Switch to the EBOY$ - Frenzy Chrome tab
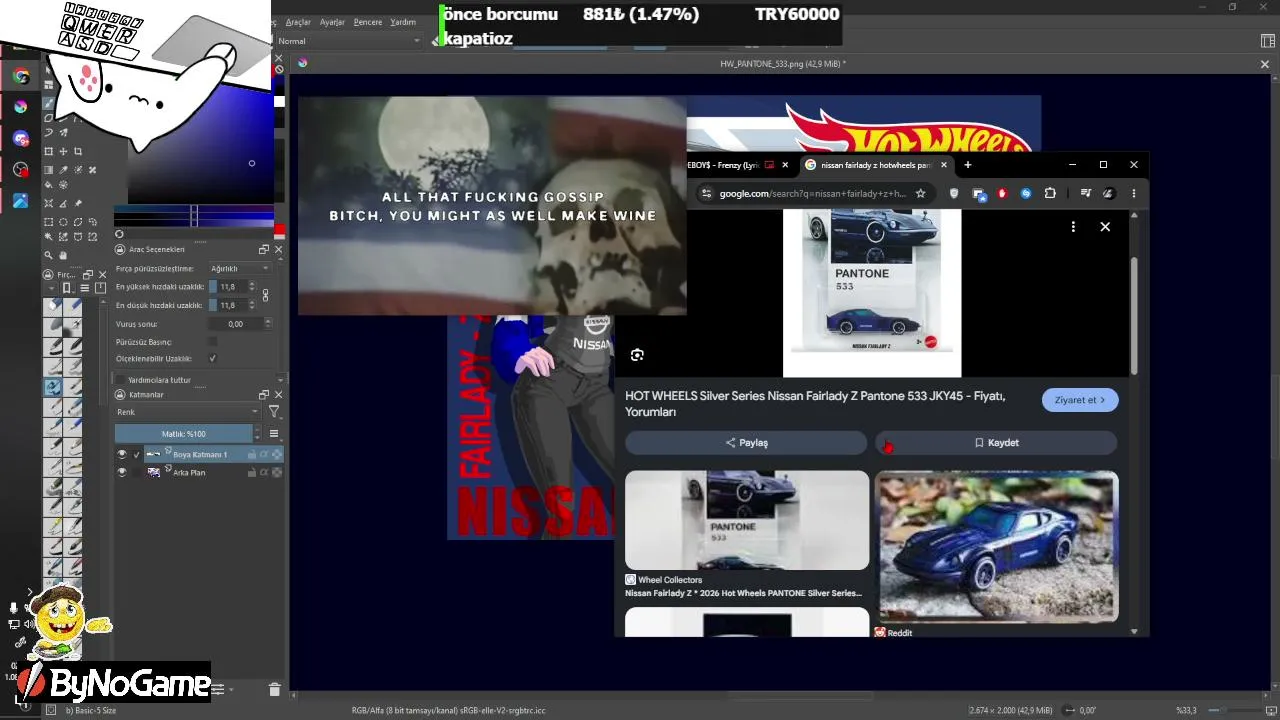This screenshot has height=720, width=1280. pyautogui.click(x=737, y=165)
